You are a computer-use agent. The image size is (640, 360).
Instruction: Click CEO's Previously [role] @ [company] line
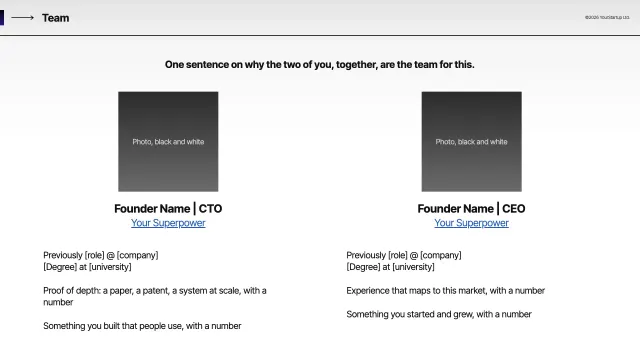pos(404,255)
